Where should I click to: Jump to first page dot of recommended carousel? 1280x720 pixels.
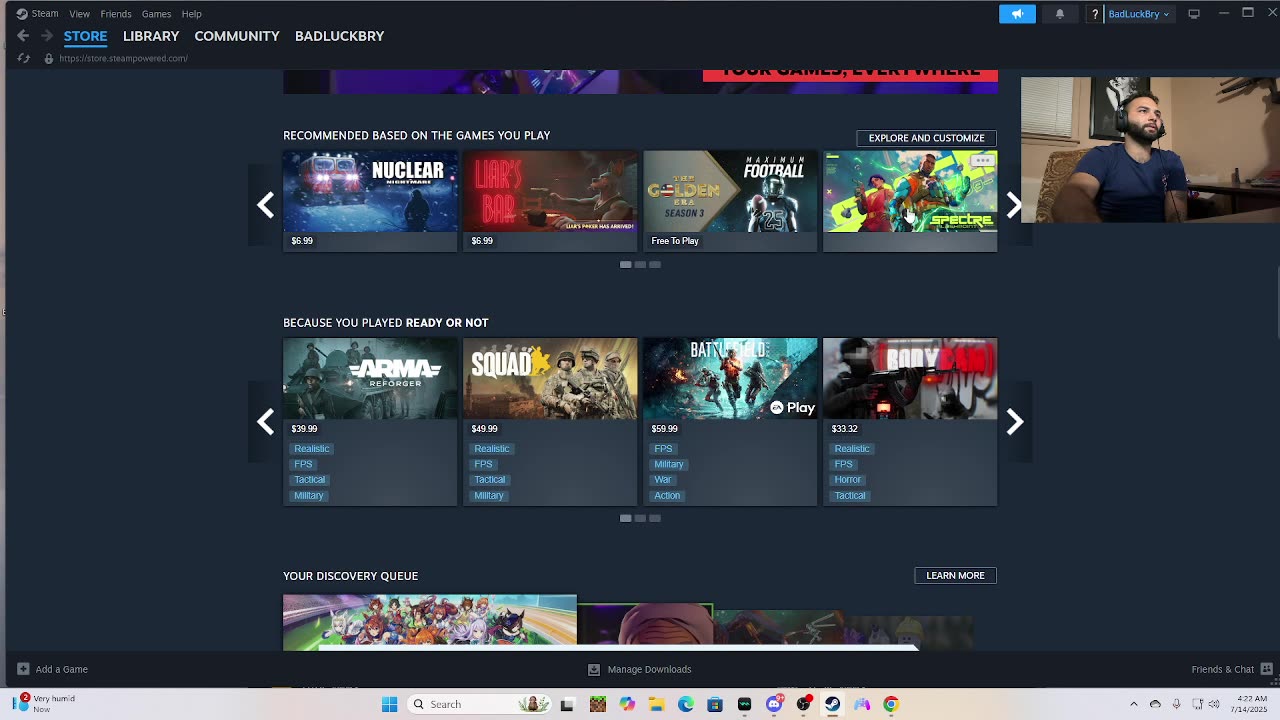(626, 264)
